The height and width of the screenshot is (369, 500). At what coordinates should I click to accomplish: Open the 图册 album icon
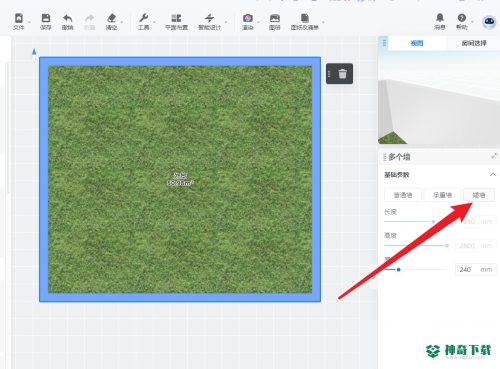tap(275, 18)
